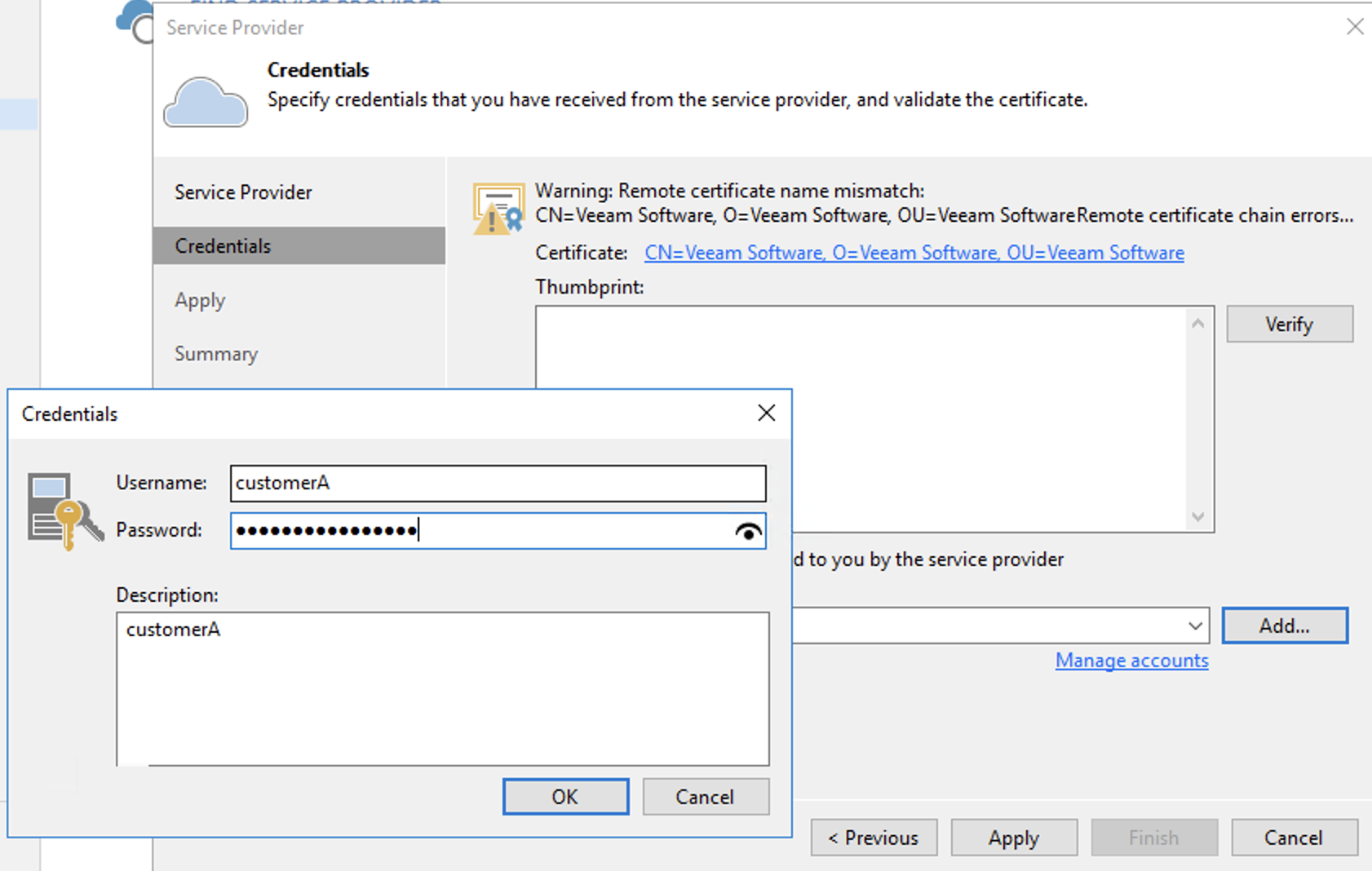Focus the Password input field
This screenshot has height=871, width=1372.
(x=498, y=531)
